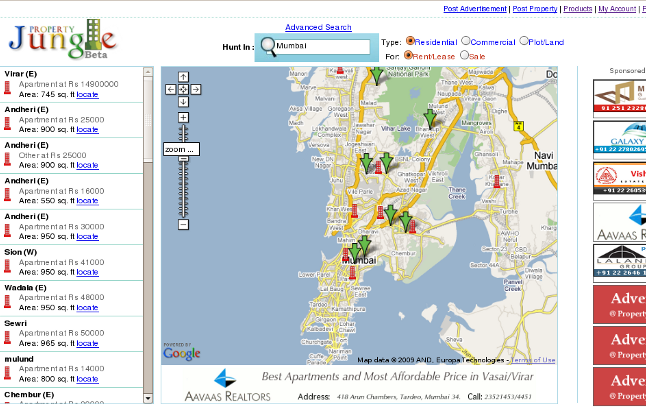Pan the map left with the arrow
Viewport: 646px width, 416px height.
(171, 89)
